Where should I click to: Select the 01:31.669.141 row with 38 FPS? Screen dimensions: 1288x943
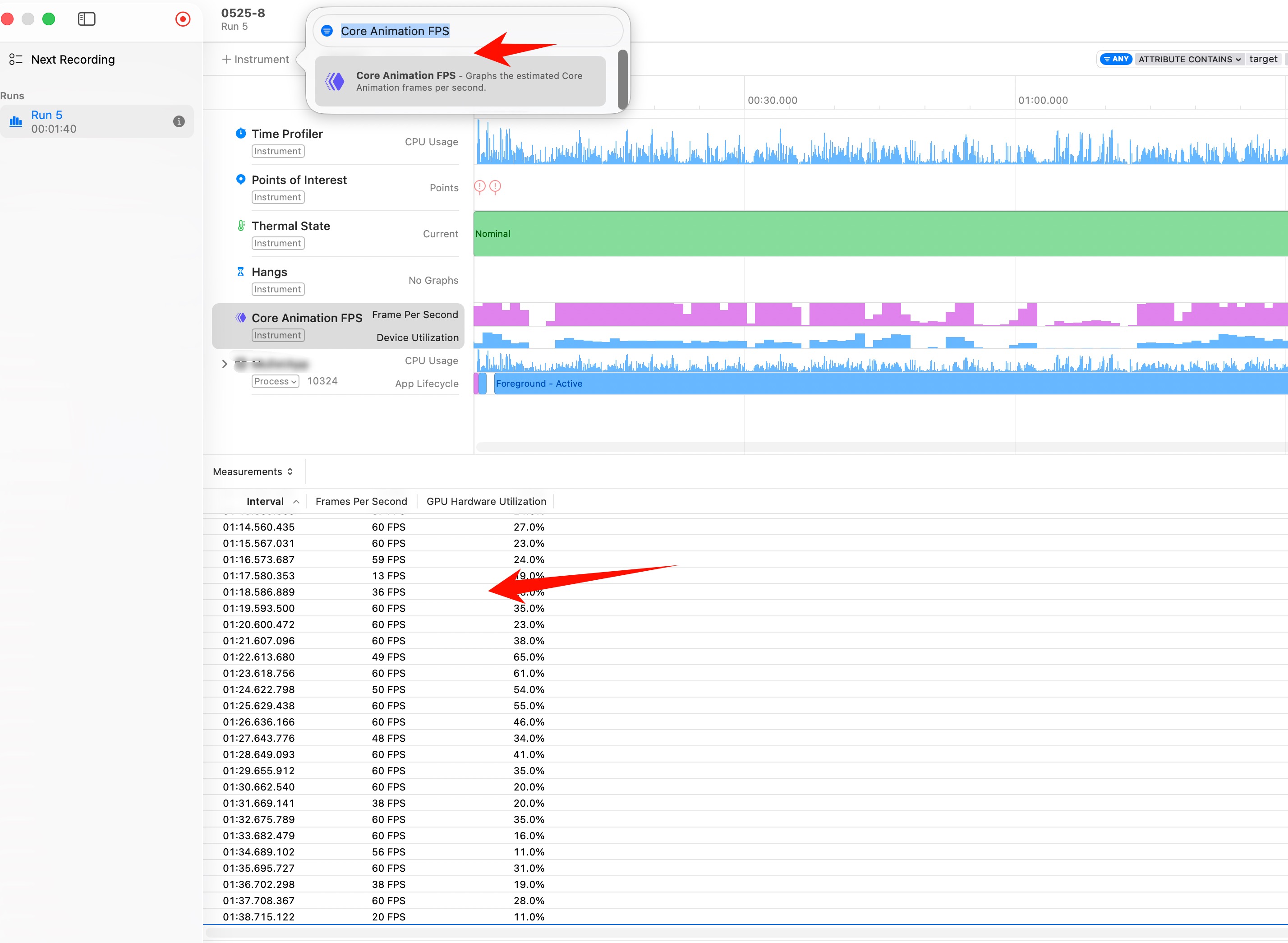(x=745, y=803)
